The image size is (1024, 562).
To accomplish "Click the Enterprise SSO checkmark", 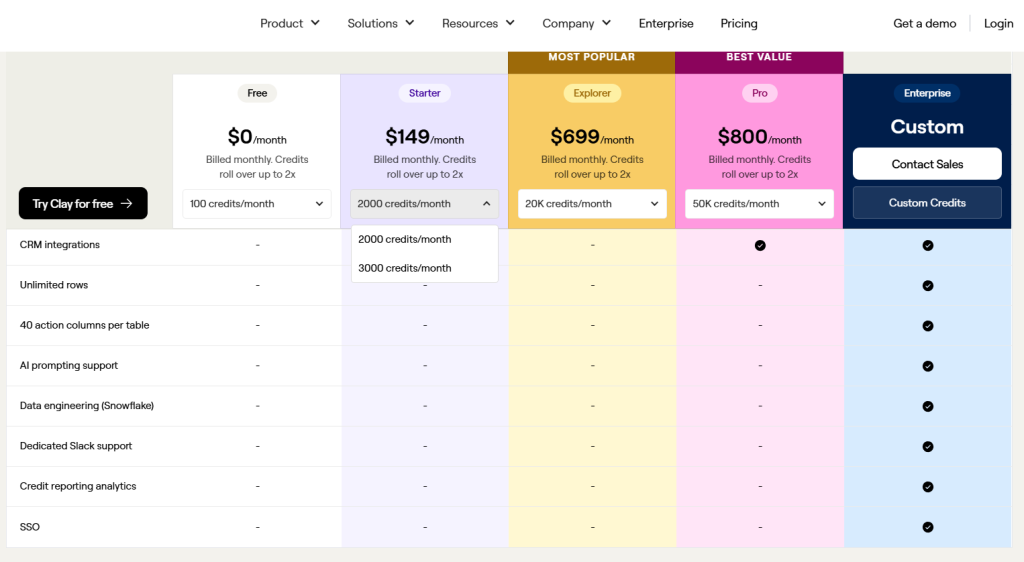I will (x=927, y=527).
